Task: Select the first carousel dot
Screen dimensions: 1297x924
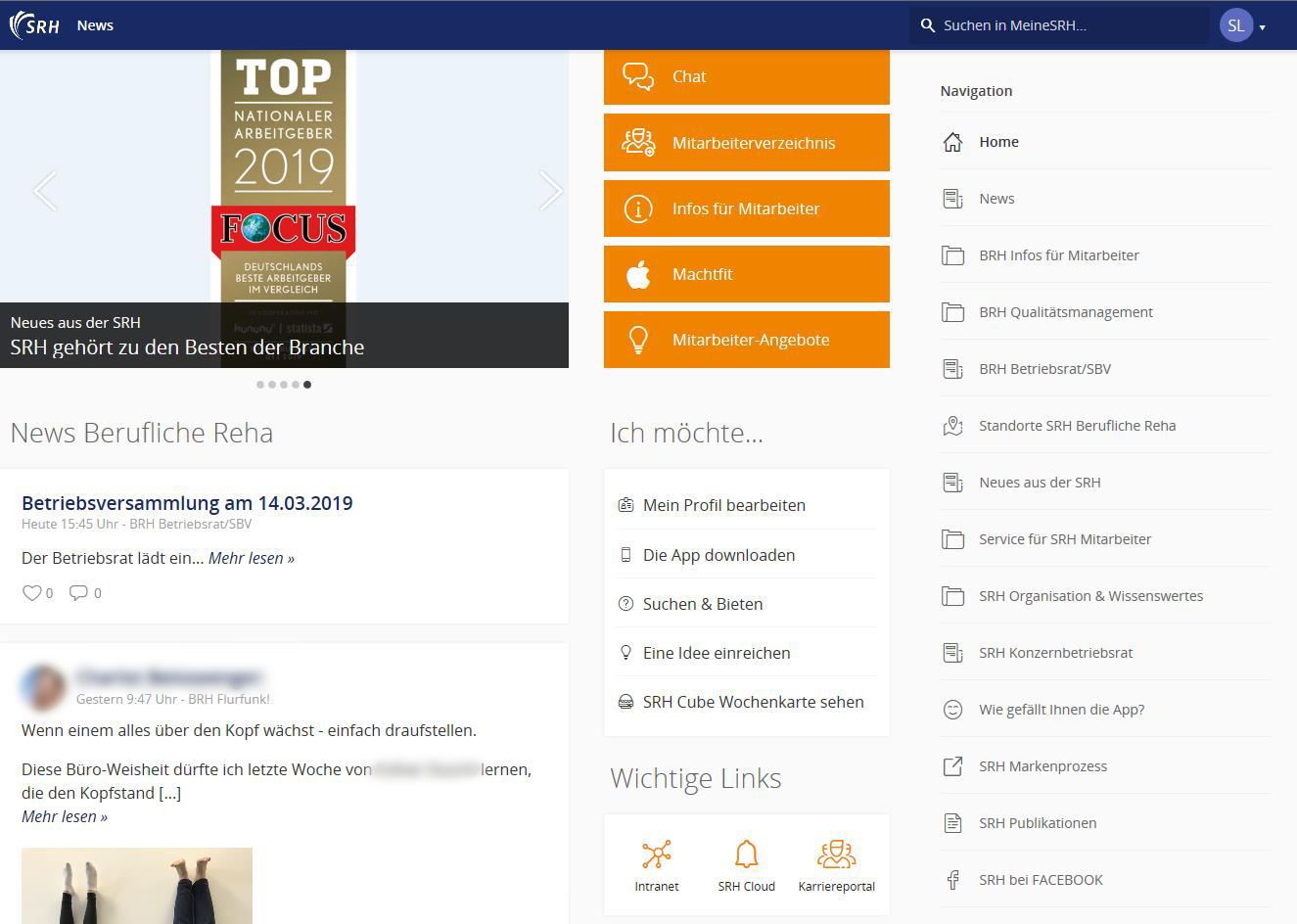Action: pos(260,385)
